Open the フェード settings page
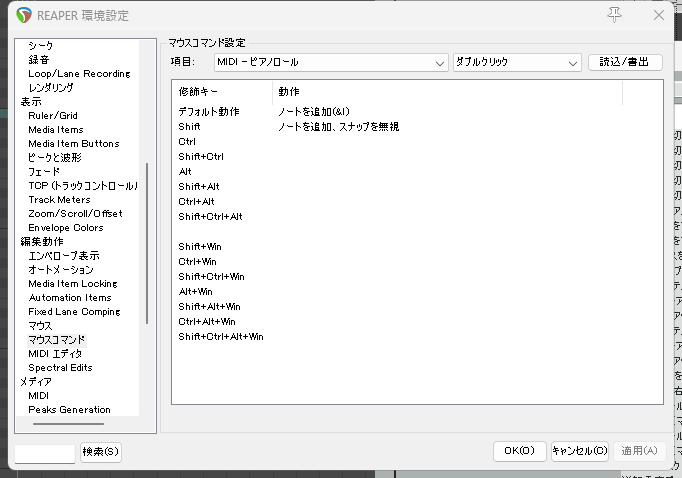 coord(44,172)
